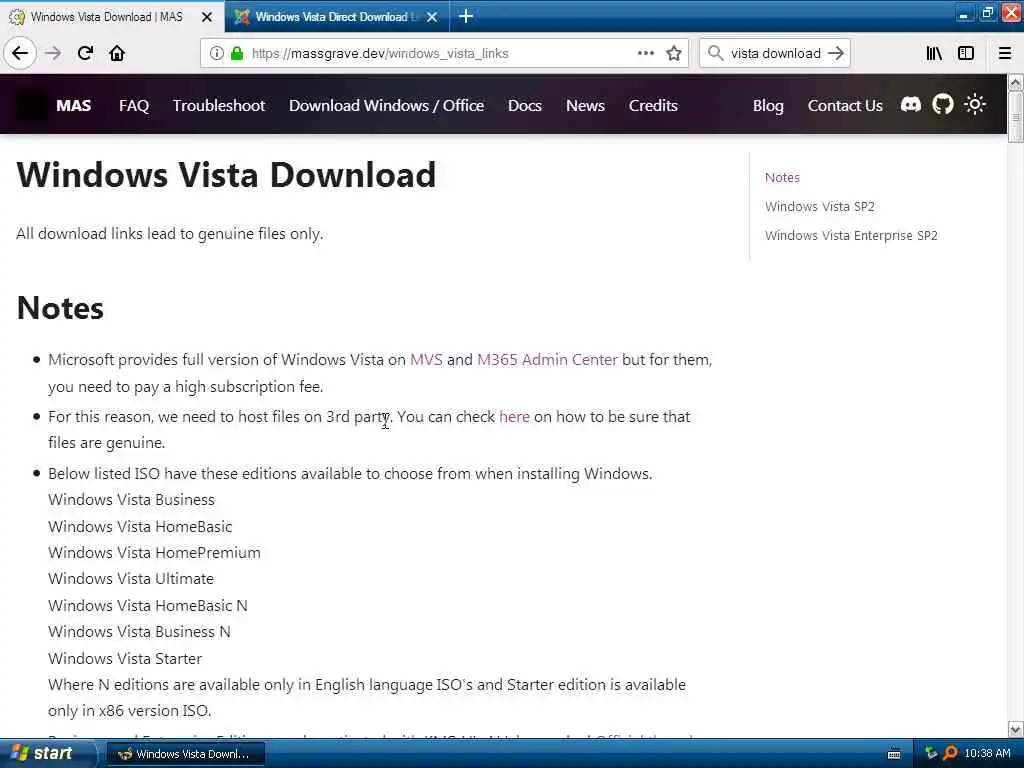This screenshot has height=768, width=1024.
Task: Close the Windows Vista Download MAS tab
Action: 206,17
